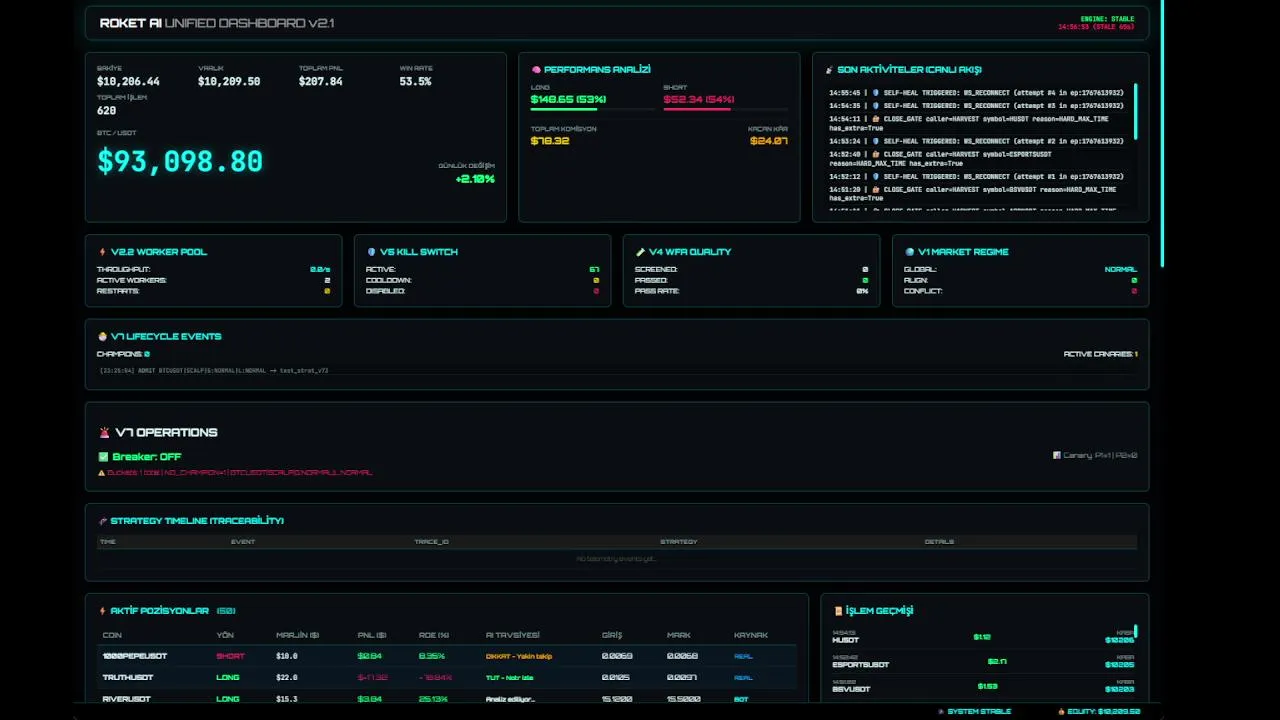
Task: Click the ESPORTSUSDT entry in İşlem Geçmişi
Action: tap(983, 661)
